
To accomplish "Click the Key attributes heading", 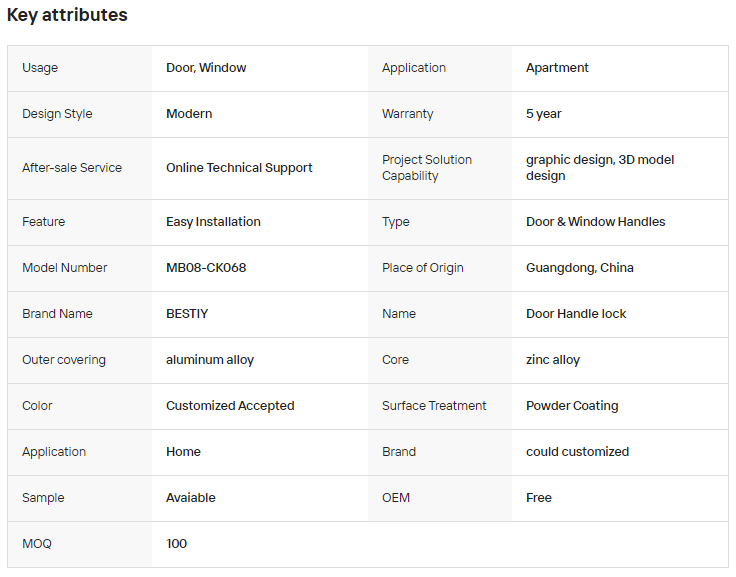I will pyautogui.click(x=67, y=15).
